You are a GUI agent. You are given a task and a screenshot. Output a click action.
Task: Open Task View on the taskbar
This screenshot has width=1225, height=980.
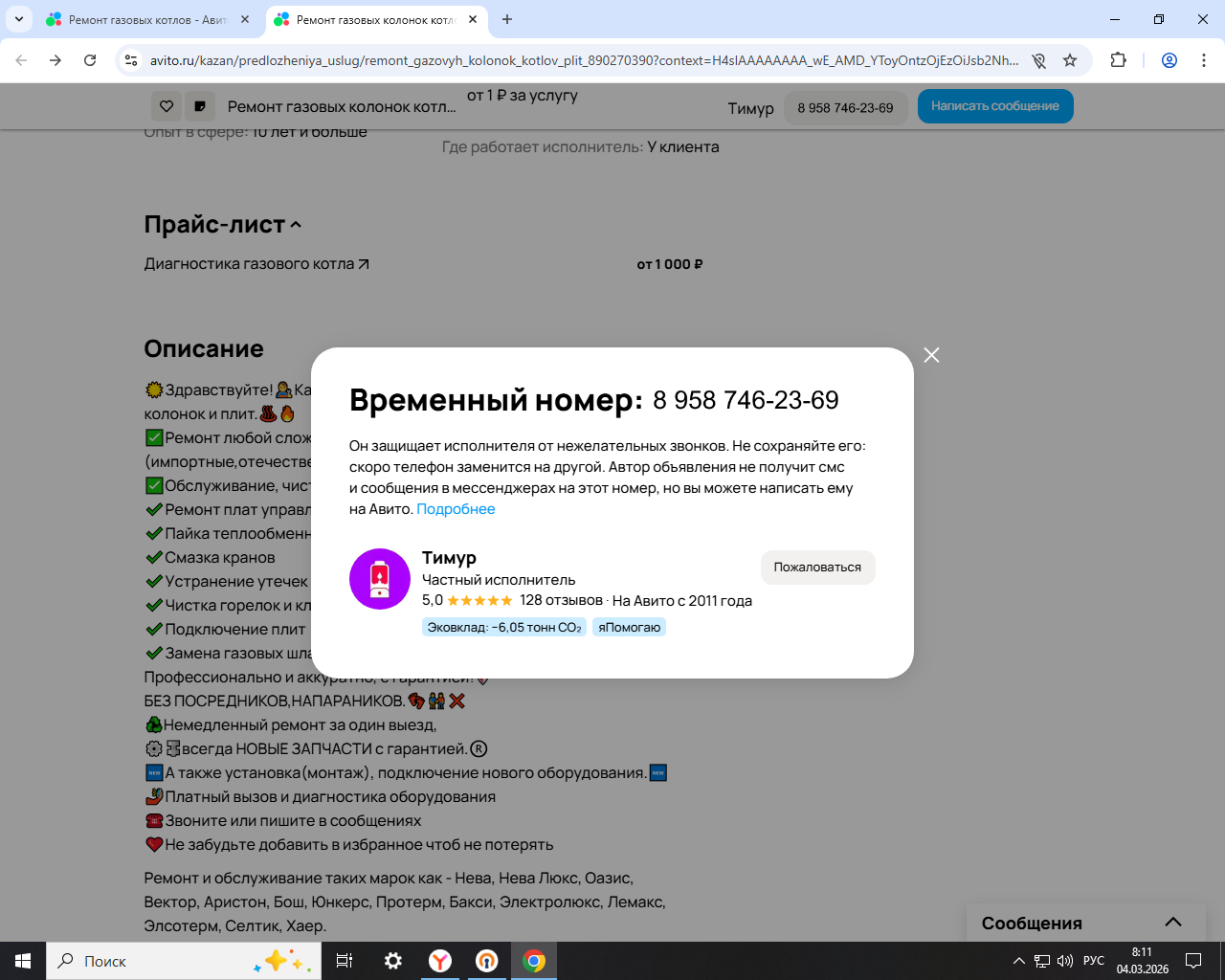click(345, 961)
